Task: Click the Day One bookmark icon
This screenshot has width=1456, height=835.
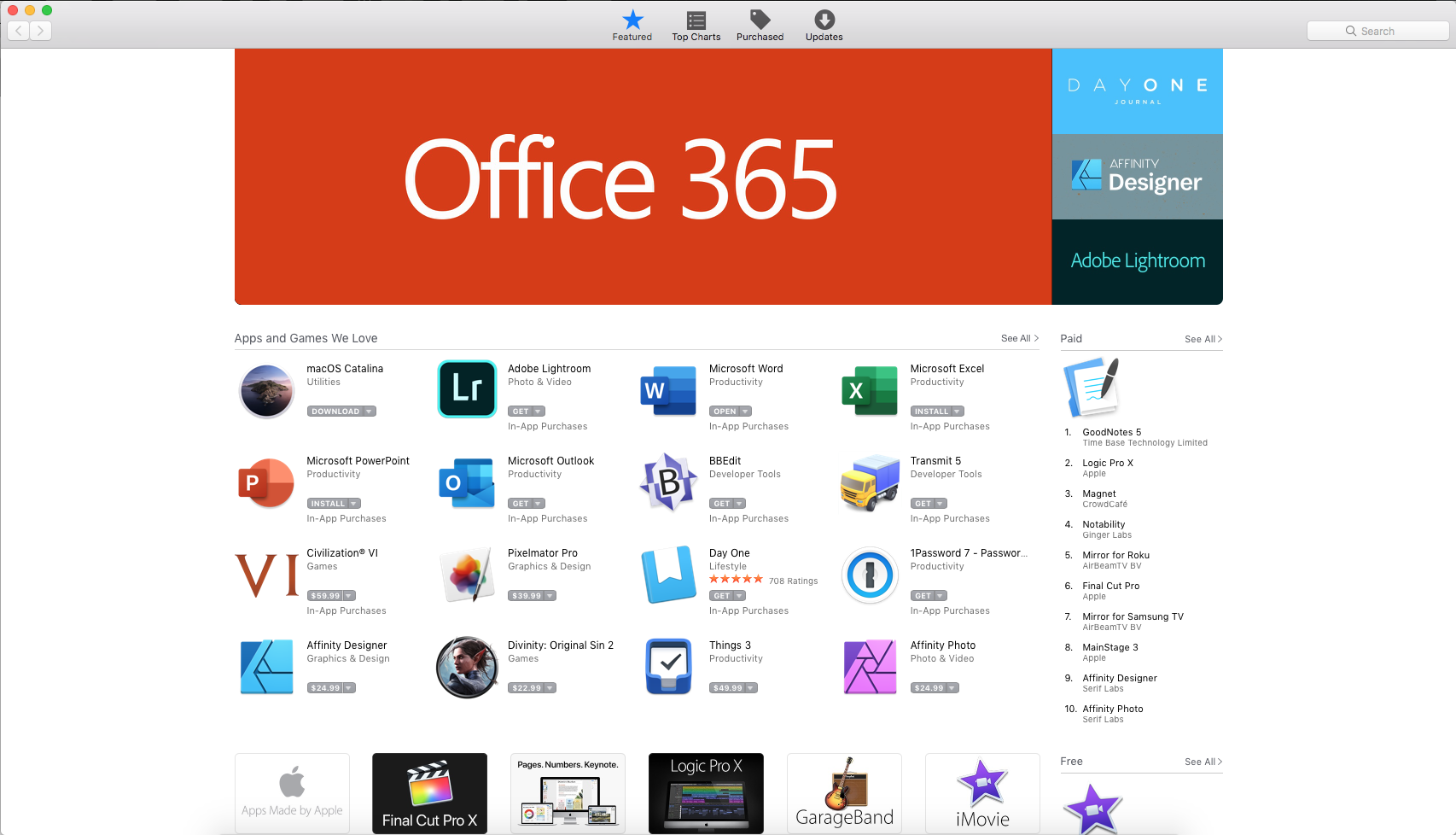Action: point(668,575)
